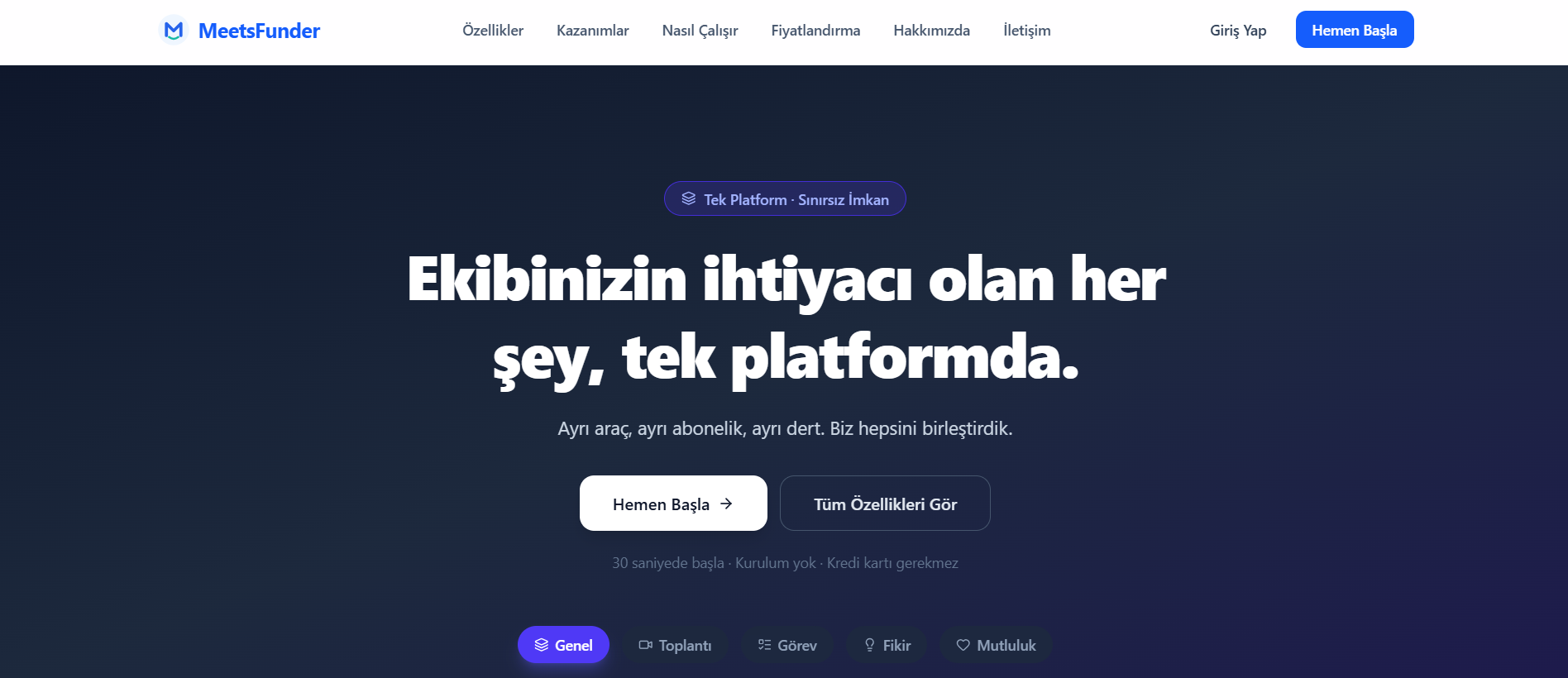1568x678 pixels.
Task: Click the arrow icon in Hemen Başla button
Action: (x=726, y=504)
